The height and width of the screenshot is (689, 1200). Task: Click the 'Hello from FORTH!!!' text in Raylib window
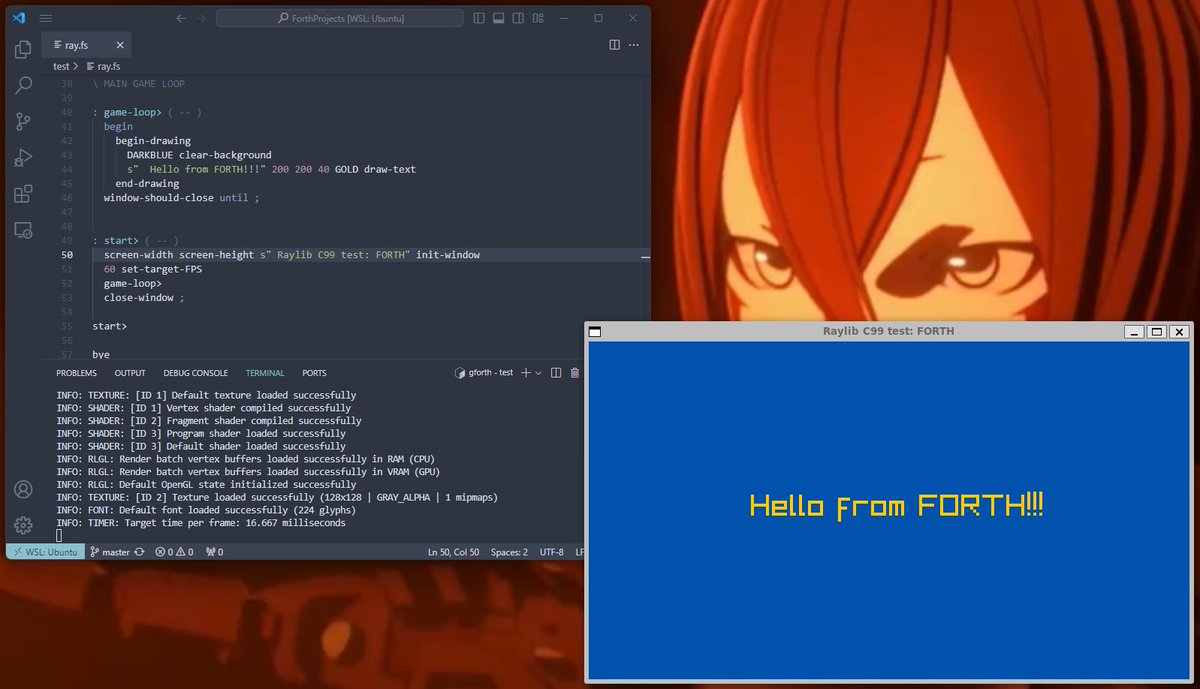click(x=896, y=506)
